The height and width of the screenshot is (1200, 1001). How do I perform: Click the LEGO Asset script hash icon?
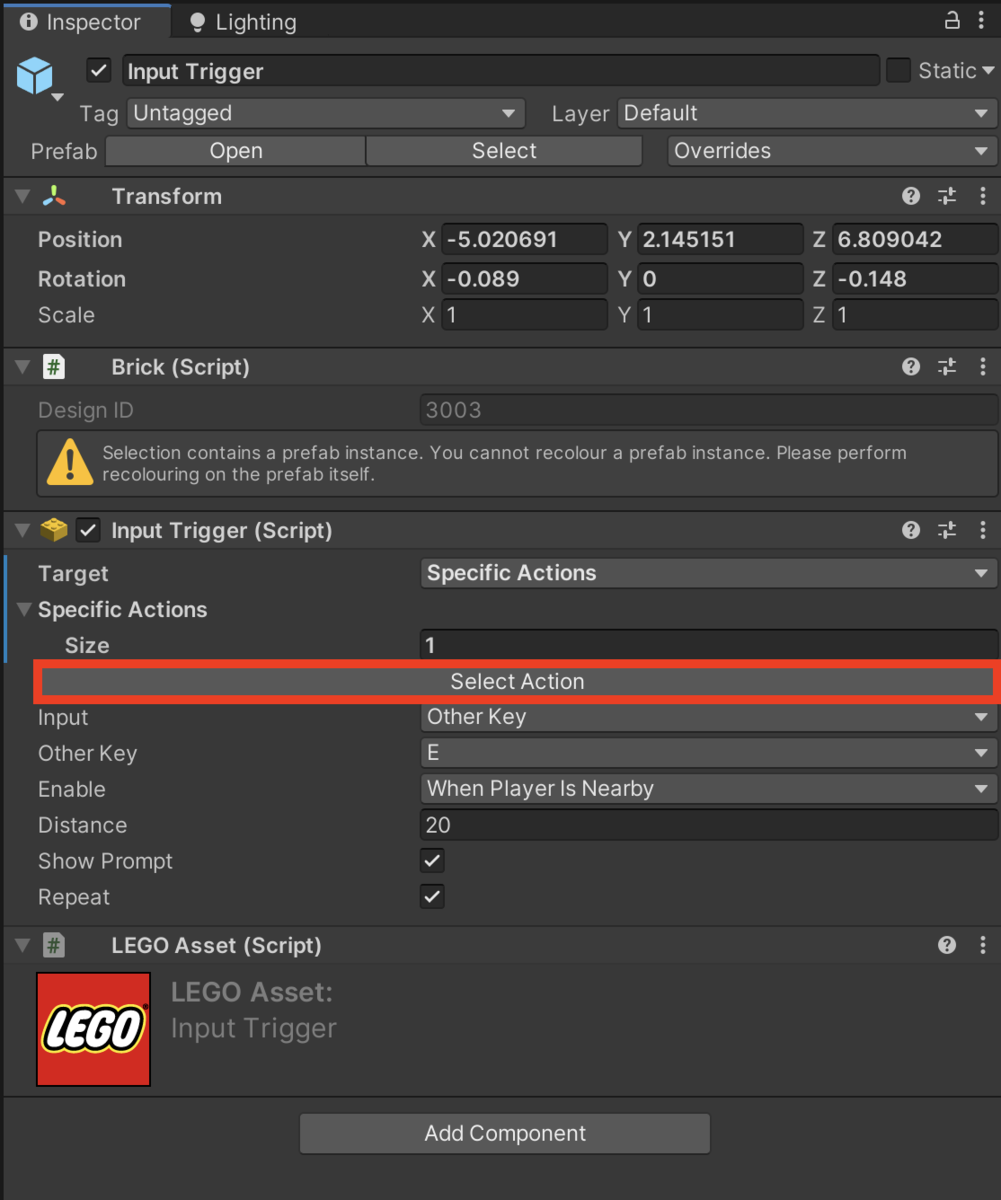(x=54, y=945)
